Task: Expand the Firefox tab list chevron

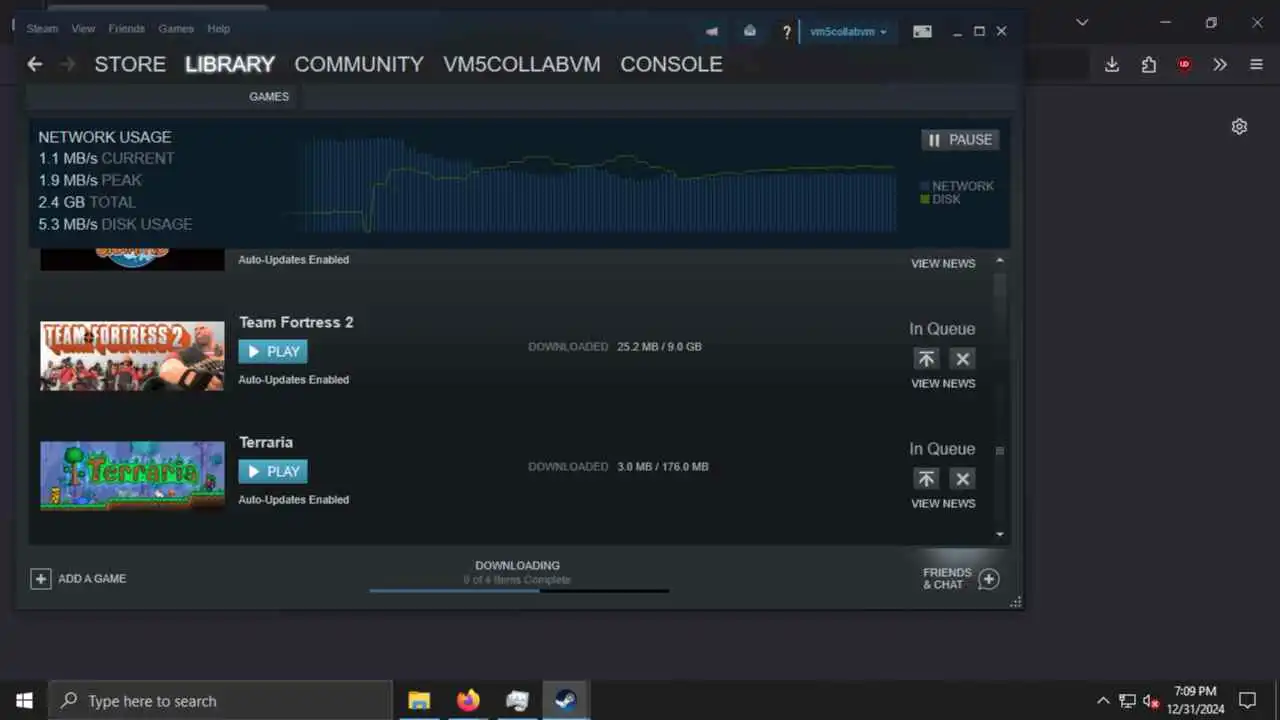Action: click(1082, 22)
